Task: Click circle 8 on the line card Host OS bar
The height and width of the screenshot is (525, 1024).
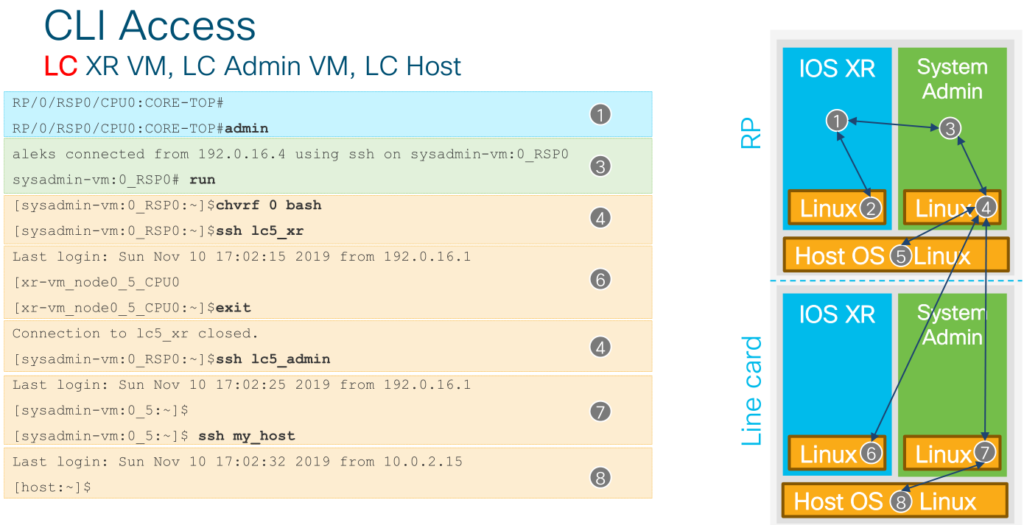Action: 900,500
